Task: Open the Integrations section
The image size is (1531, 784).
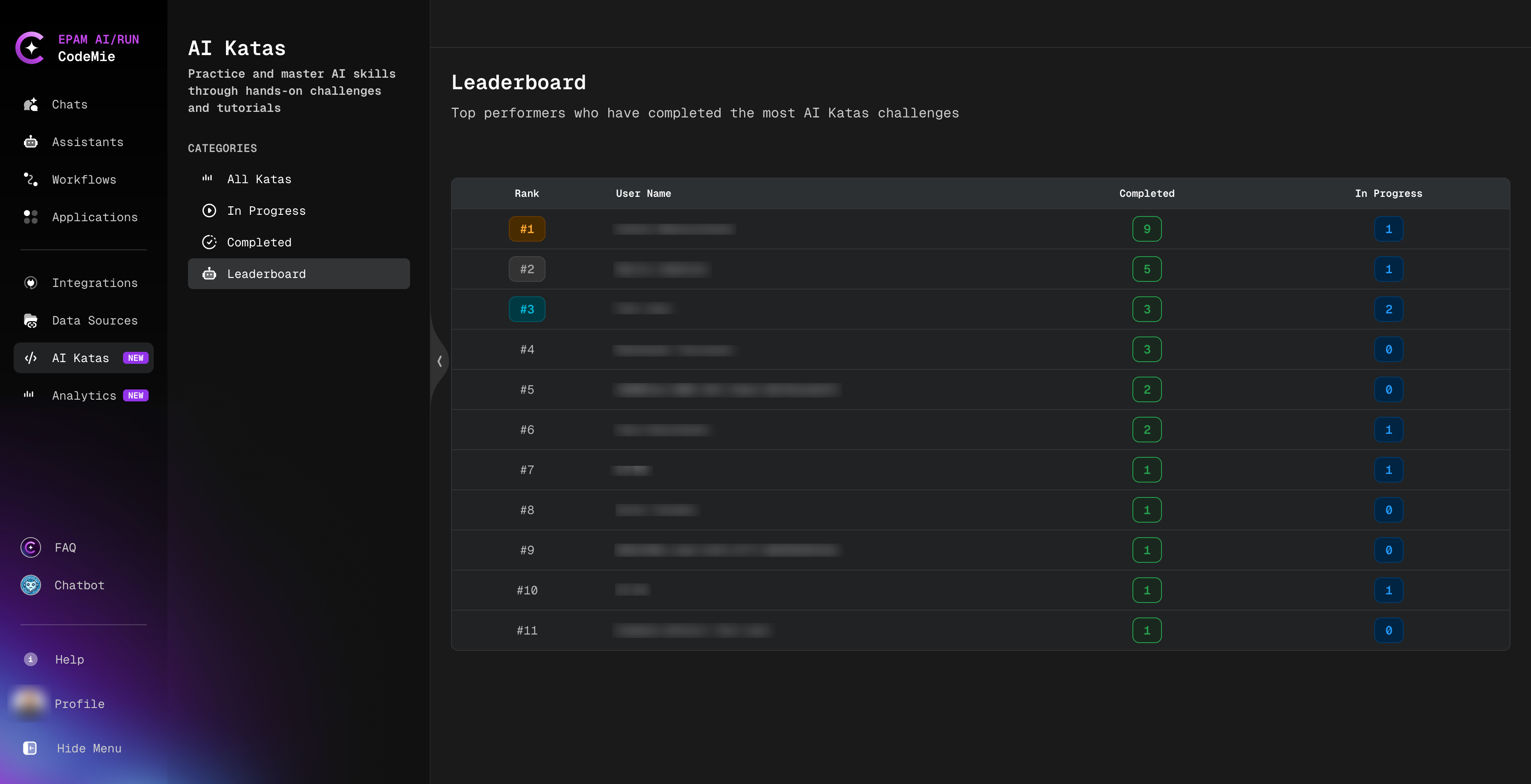Action: tap(94, 283)
